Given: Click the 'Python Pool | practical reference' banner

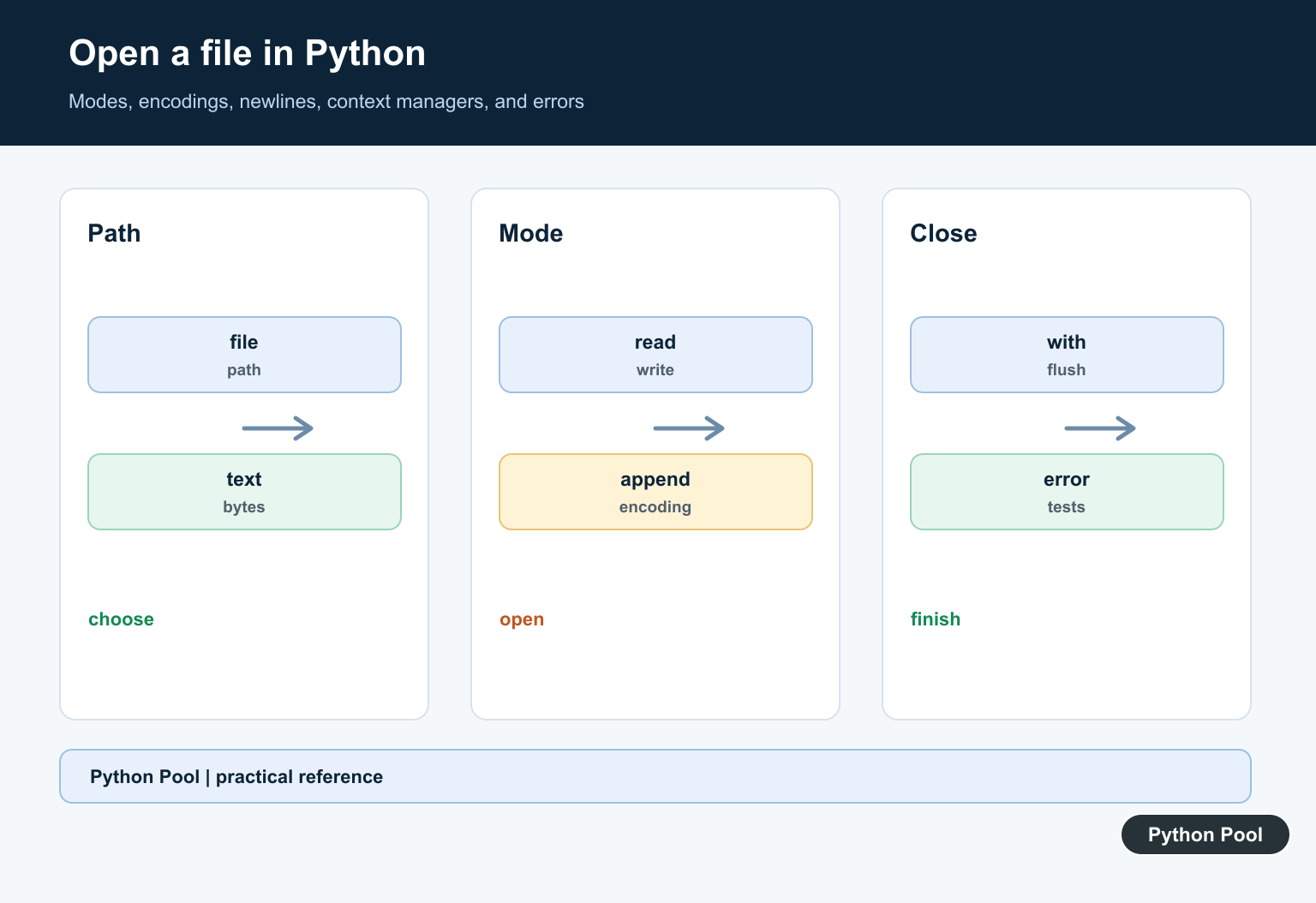Looking at the screenshot, I should 655,776.
